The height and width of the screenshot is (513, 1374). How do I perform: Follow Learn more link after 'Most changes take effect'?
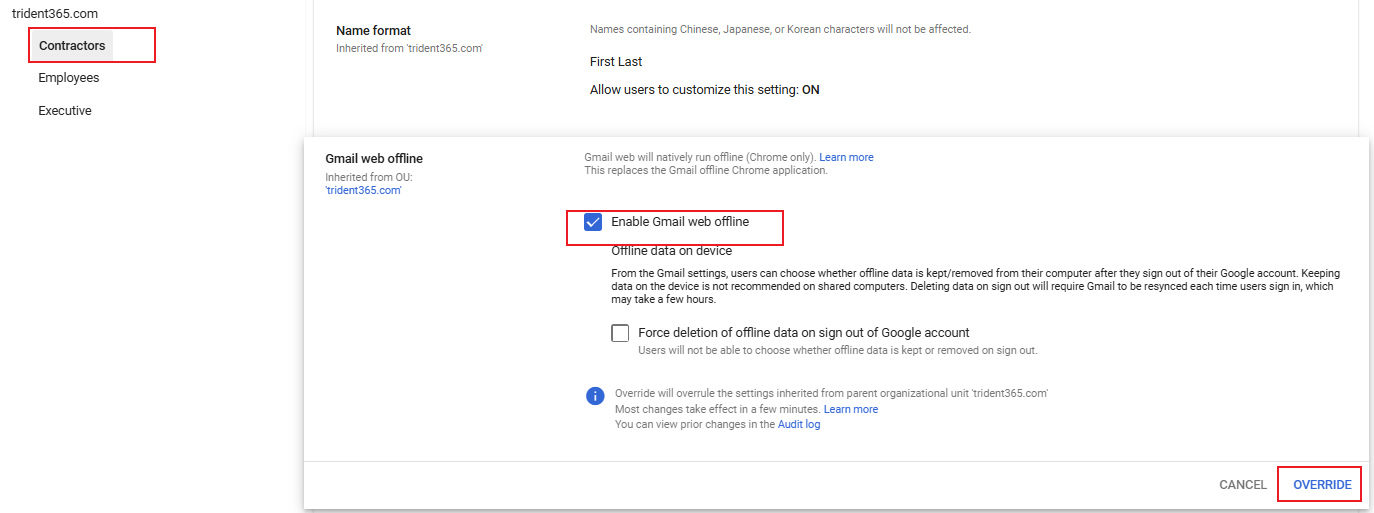coord(850,409)
